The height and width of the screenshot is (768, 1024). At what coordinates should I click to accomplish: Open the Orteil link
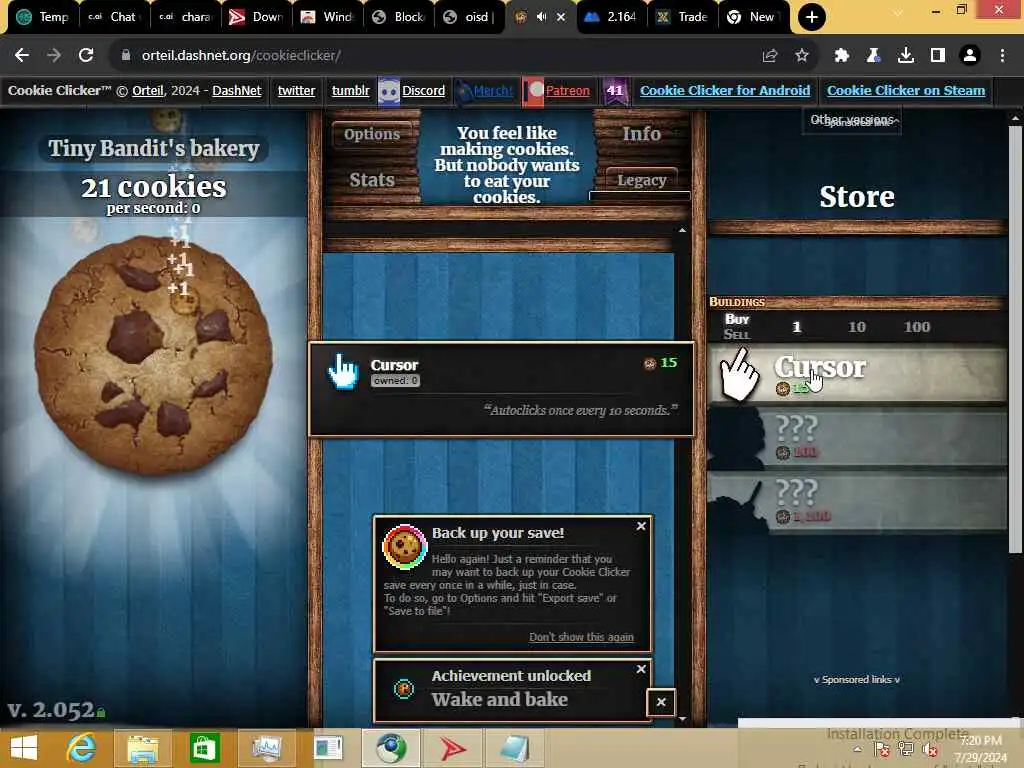148,91
